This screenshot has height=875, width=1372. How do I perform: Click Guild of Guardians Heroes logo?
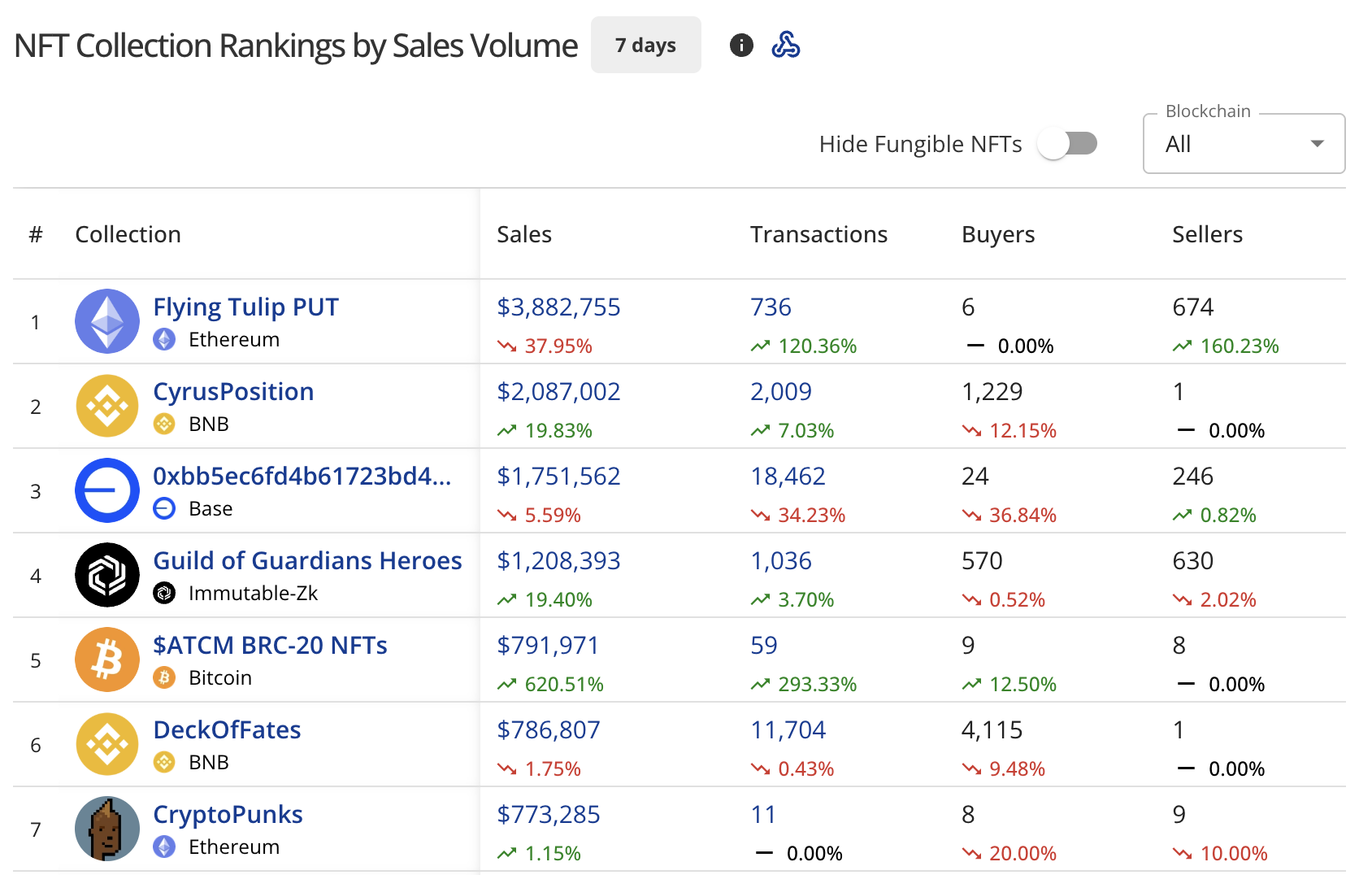107,575
